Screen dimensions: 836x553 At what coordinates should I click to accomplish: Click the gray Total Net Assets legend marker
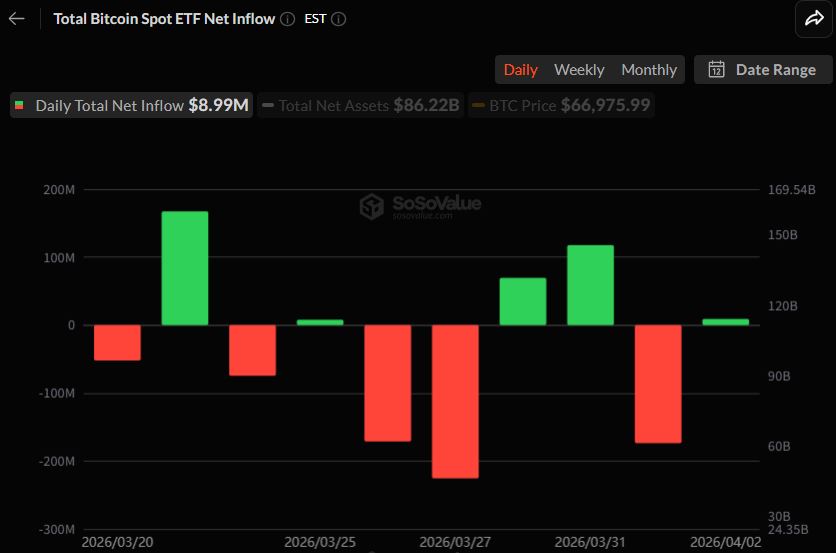pos(268,105)
